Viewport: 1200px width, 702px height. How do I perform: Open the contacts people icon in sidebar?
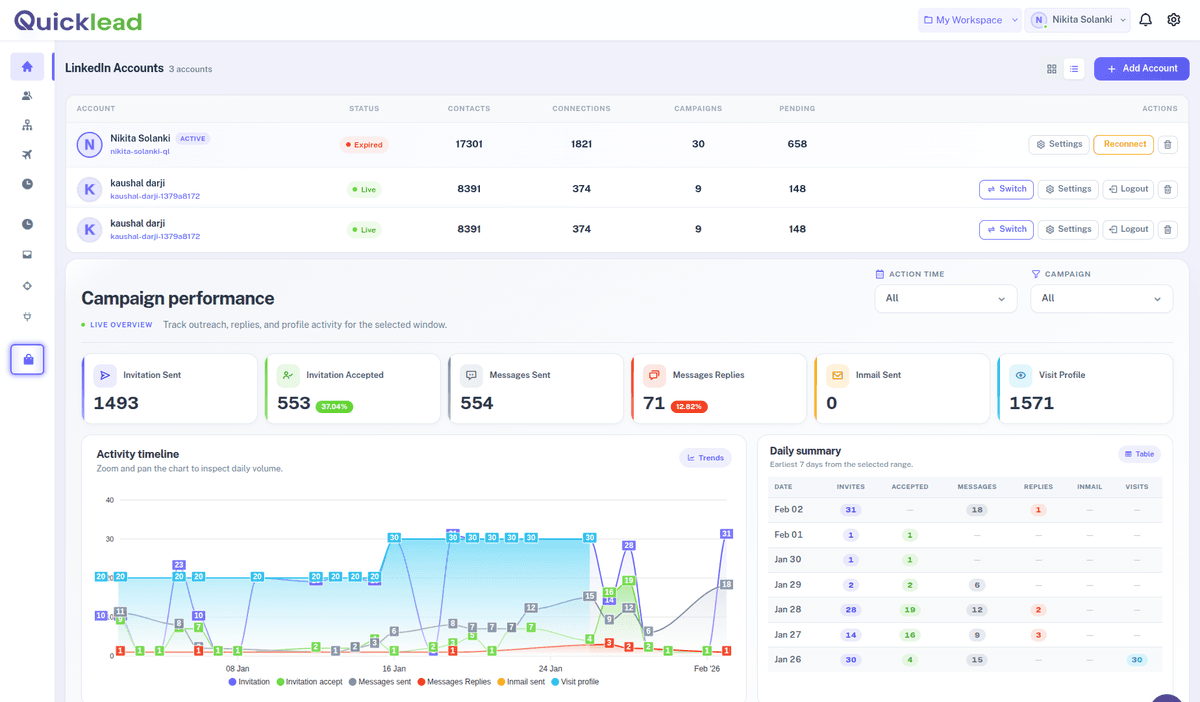coord(27,96)
